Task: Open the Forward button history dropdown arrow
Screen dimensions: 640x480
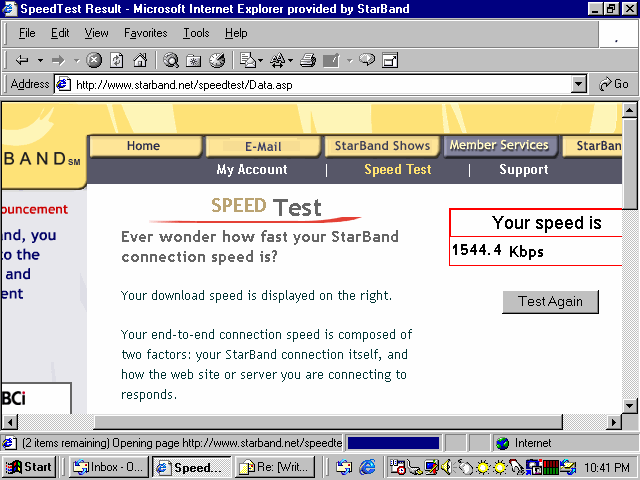Action: coord(76,61)
